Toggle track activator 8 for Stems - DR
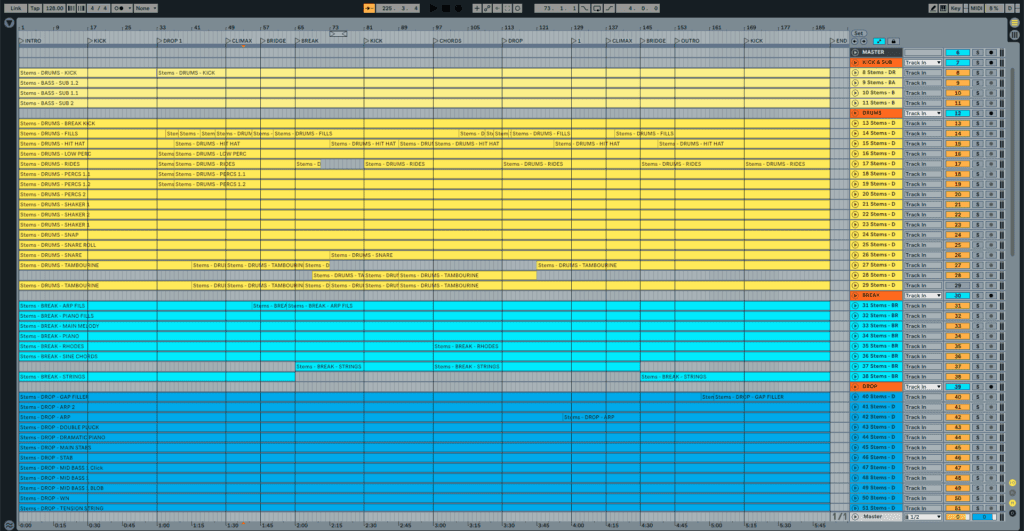 point(957,72)
